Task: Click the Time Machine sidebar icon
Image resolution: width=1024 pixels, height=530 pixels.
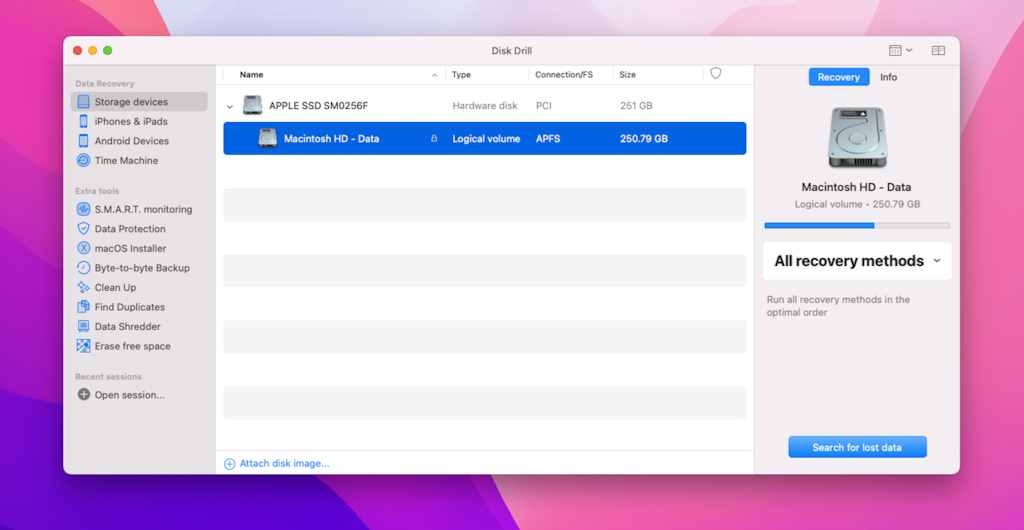Action: 84,161
